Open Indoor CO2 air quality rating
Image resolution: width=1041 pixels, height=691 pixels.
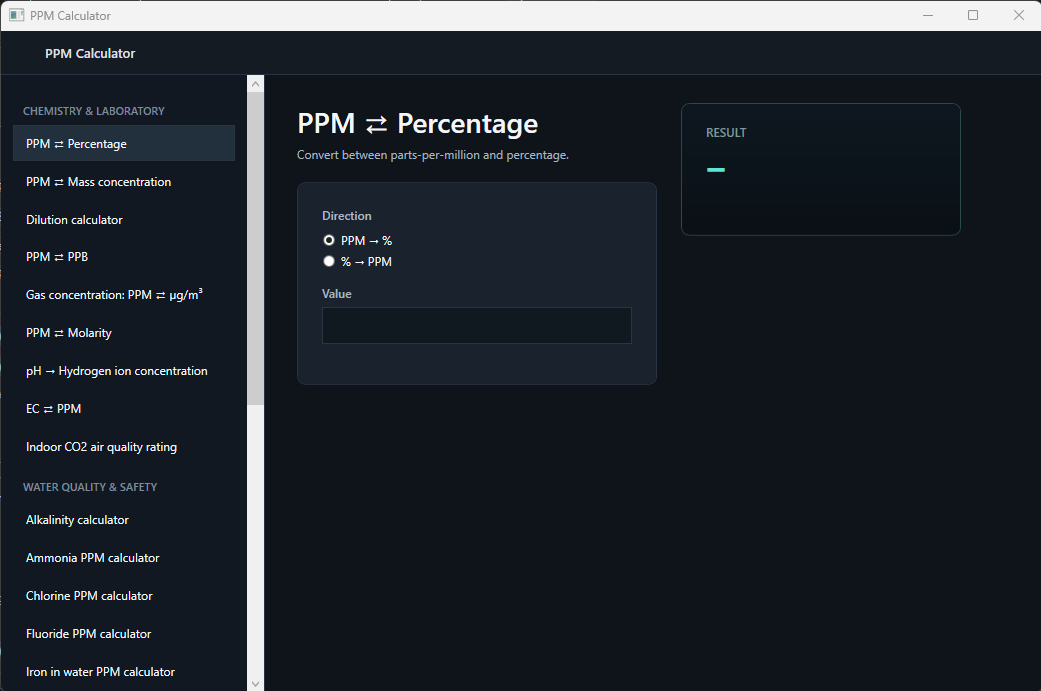[123, 447]
